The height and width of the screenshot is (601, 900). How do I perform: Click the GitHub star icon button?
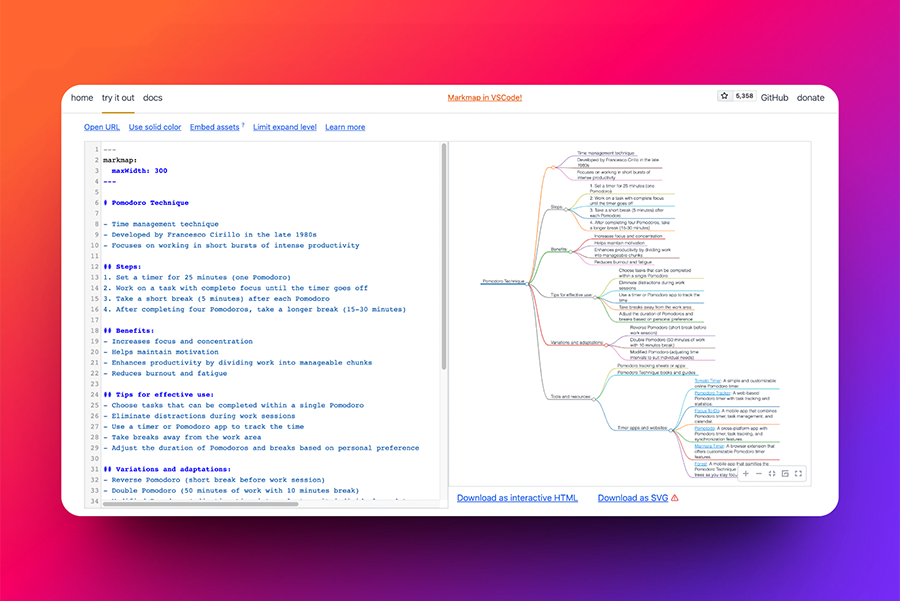(725, 97)
